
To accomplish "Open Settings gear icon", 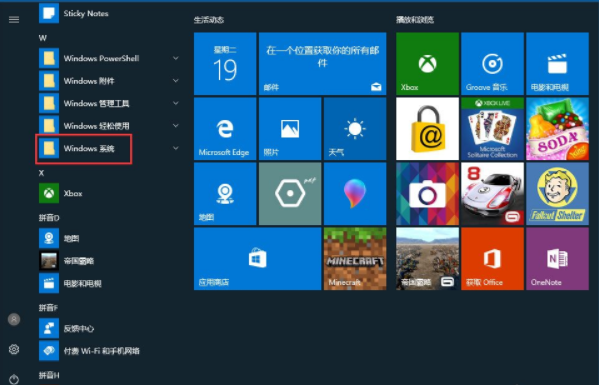I will 14,349.
